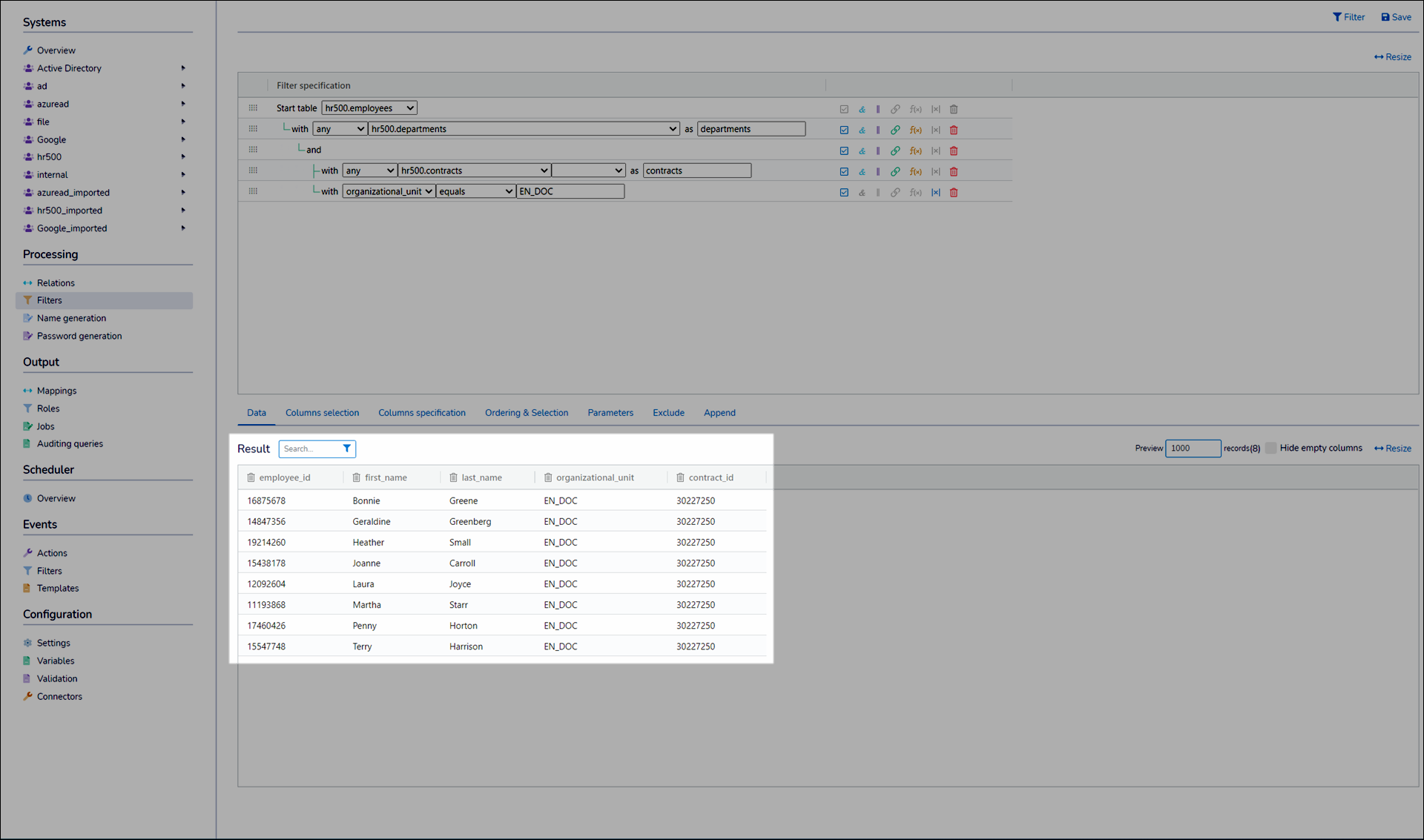
Task: Open the Ordering & Selection tab
Action: click(526, 413)
